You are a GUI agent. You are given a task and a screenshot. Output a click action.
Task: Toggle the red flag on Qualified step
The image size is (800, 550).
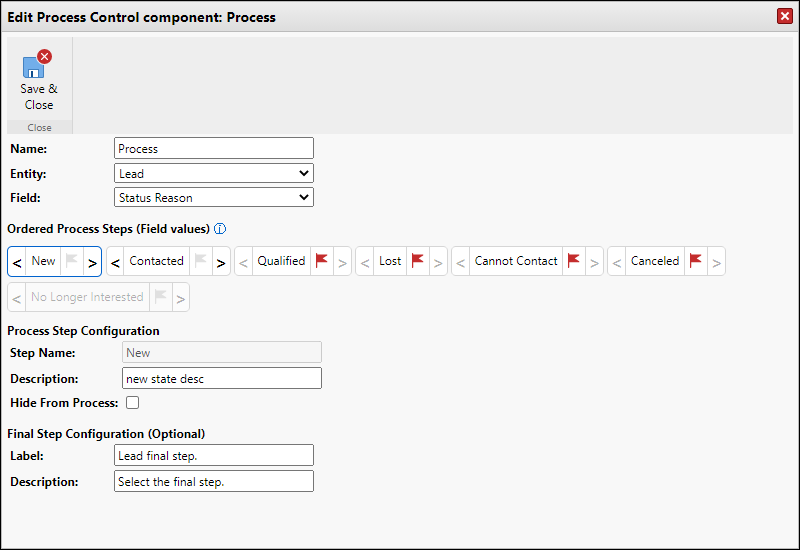(x=322, y=261)
